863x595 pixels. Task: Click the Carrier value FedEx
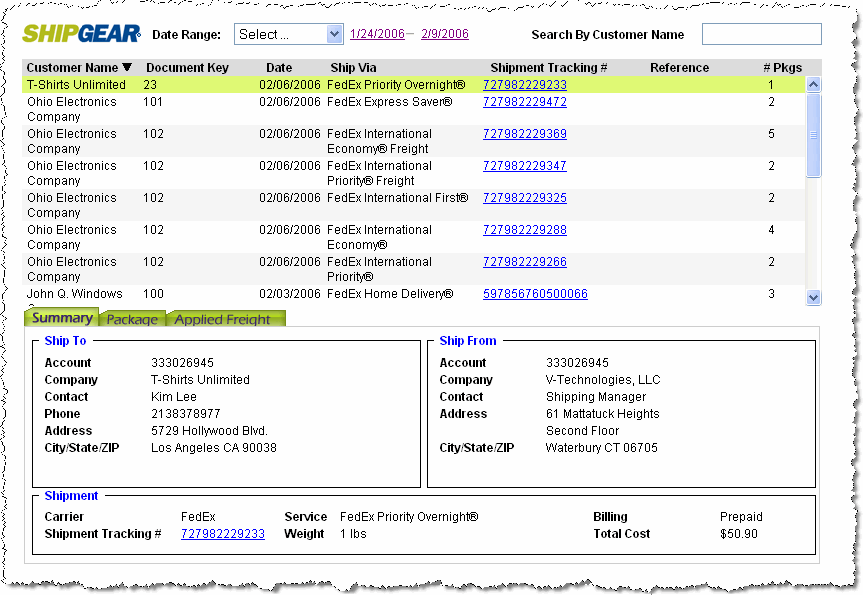coord(198,517)
